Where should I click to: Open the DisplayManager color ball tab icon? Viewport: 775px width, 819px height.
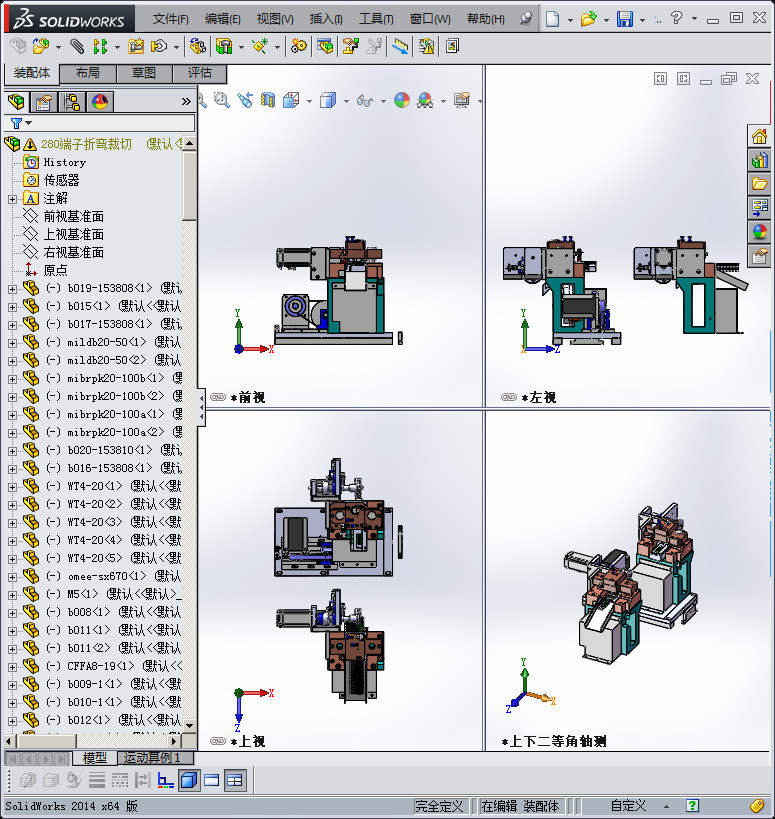click(100, 102)
